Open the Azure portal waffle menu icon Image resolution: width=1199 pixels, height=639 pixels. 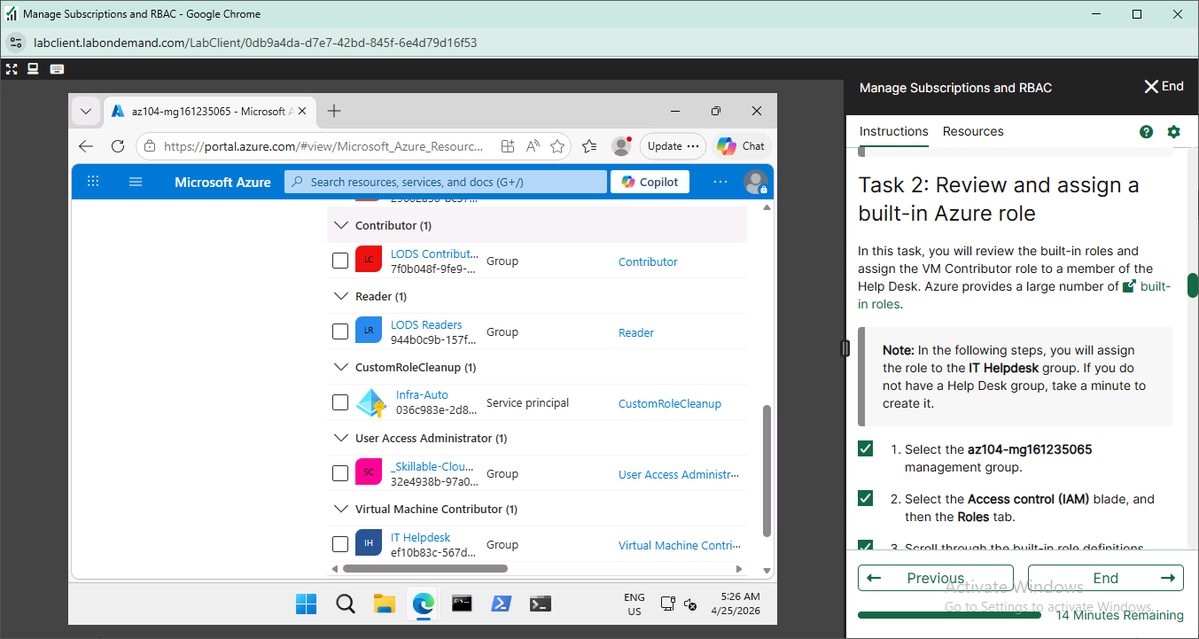point(93,182)
